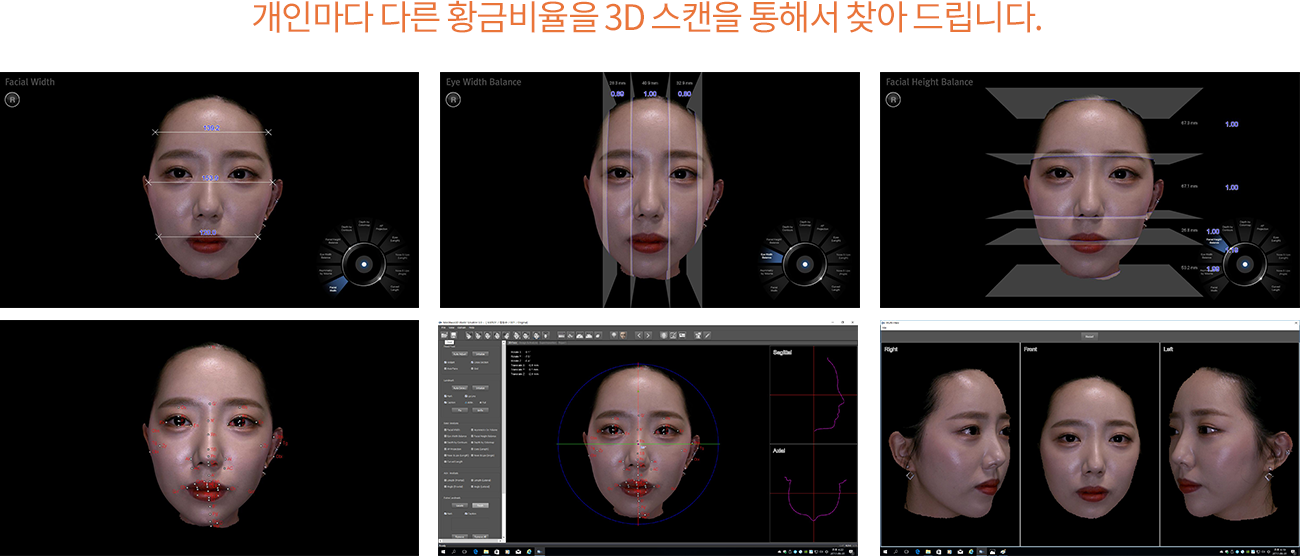Viewport: 1300px width, 556px height.
Task: Open File Explorer in analysis window taskbar
Action: point(486,551)
